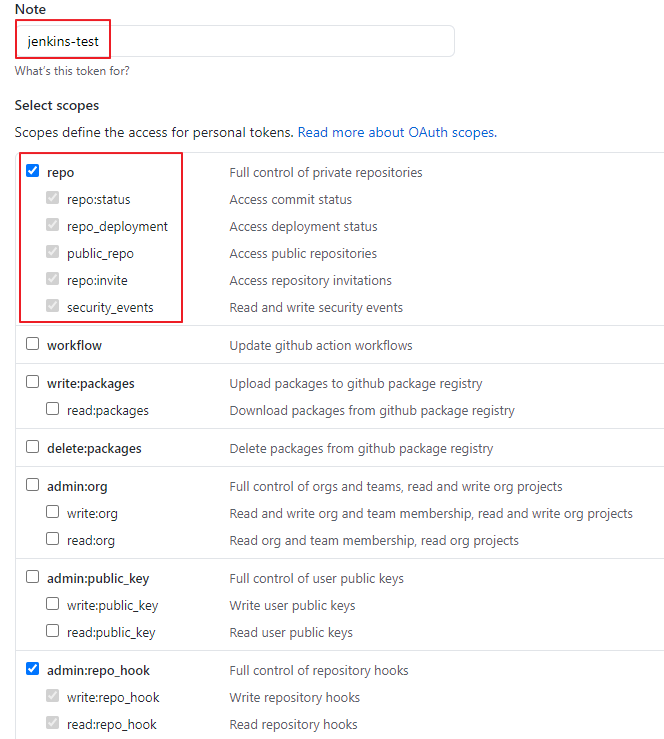Click the 'What's this token for?' hint
The image size is (664, 739).
[x=72, y=71]
